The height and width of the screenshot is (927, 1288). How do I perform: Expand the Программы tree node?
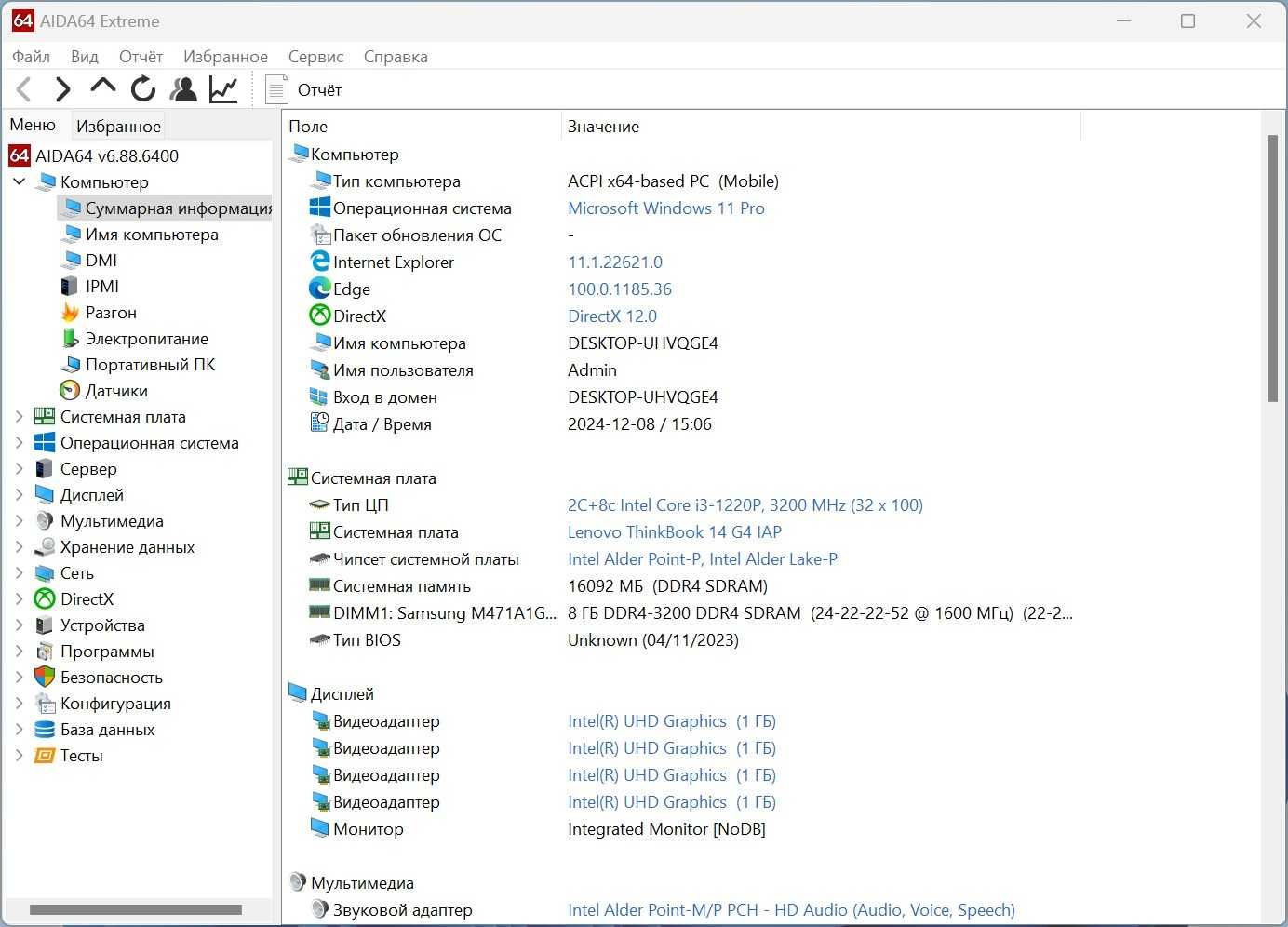(x=19, y=652)
